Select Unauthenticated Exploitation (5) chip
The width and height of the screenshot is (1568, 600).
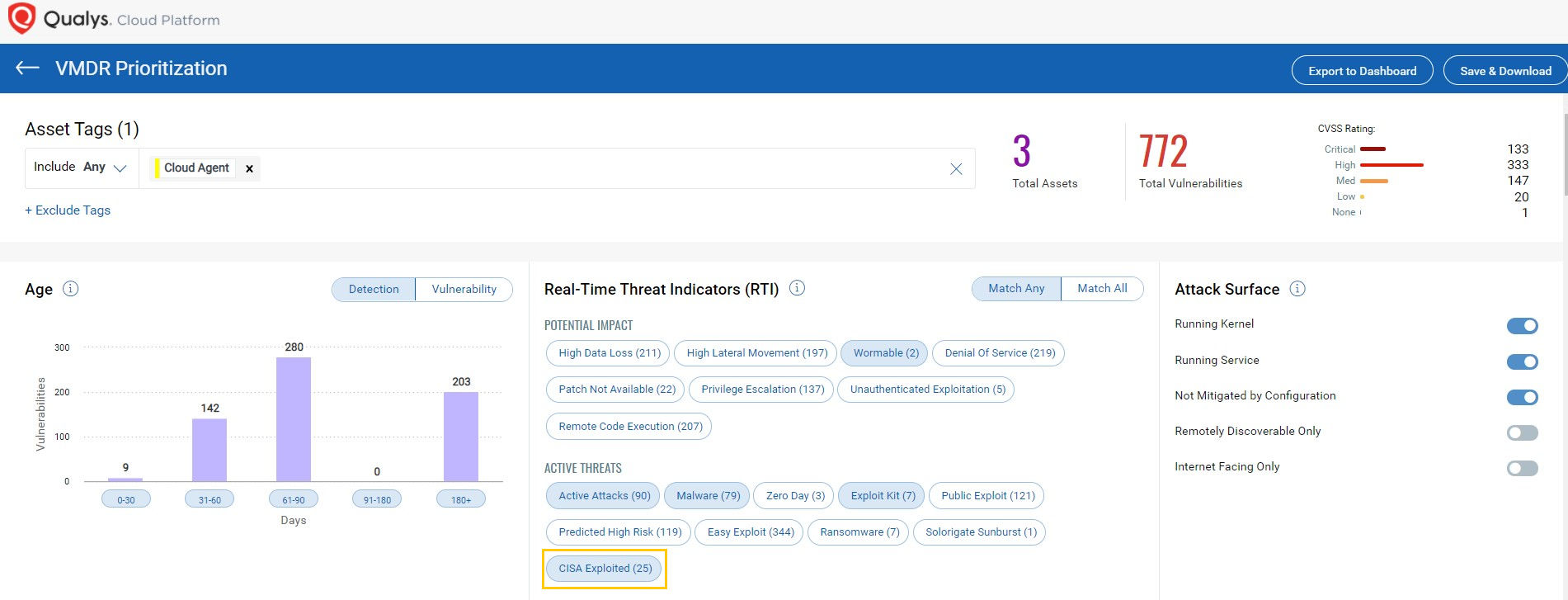point(927,390)
